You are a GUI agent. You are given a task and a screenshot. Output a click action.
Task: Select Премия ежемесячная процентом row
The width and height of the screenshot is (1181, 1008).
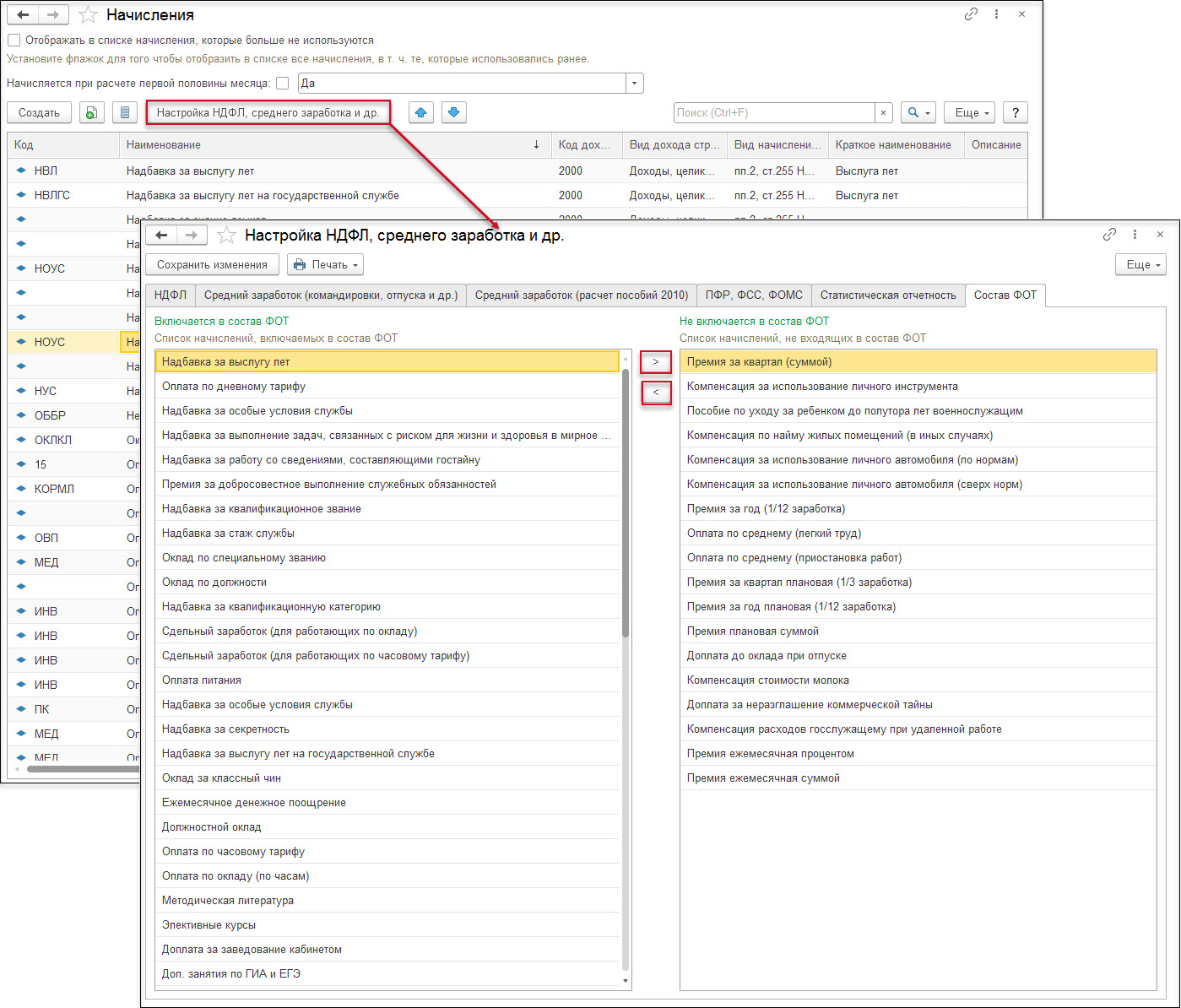918,753
